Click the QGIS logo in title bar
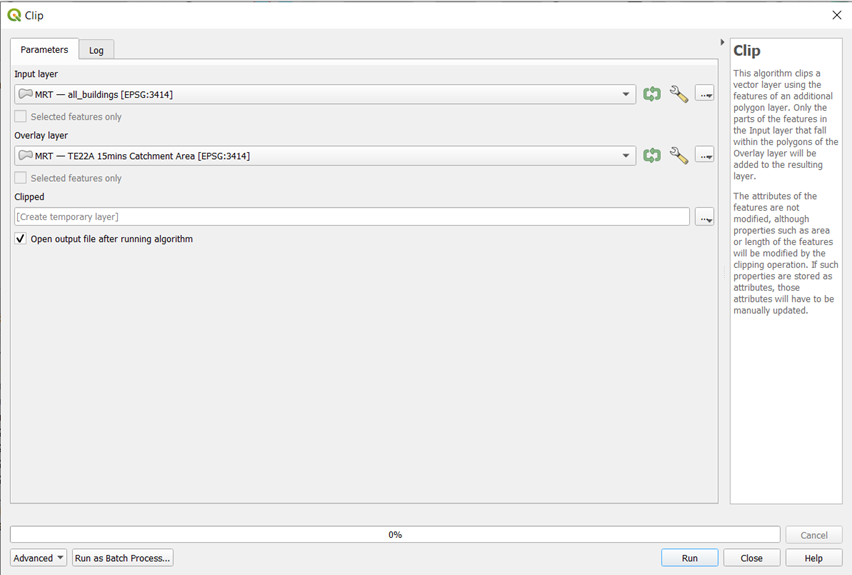Viewport: 852px width, 575px height. (x=14, y=15)
